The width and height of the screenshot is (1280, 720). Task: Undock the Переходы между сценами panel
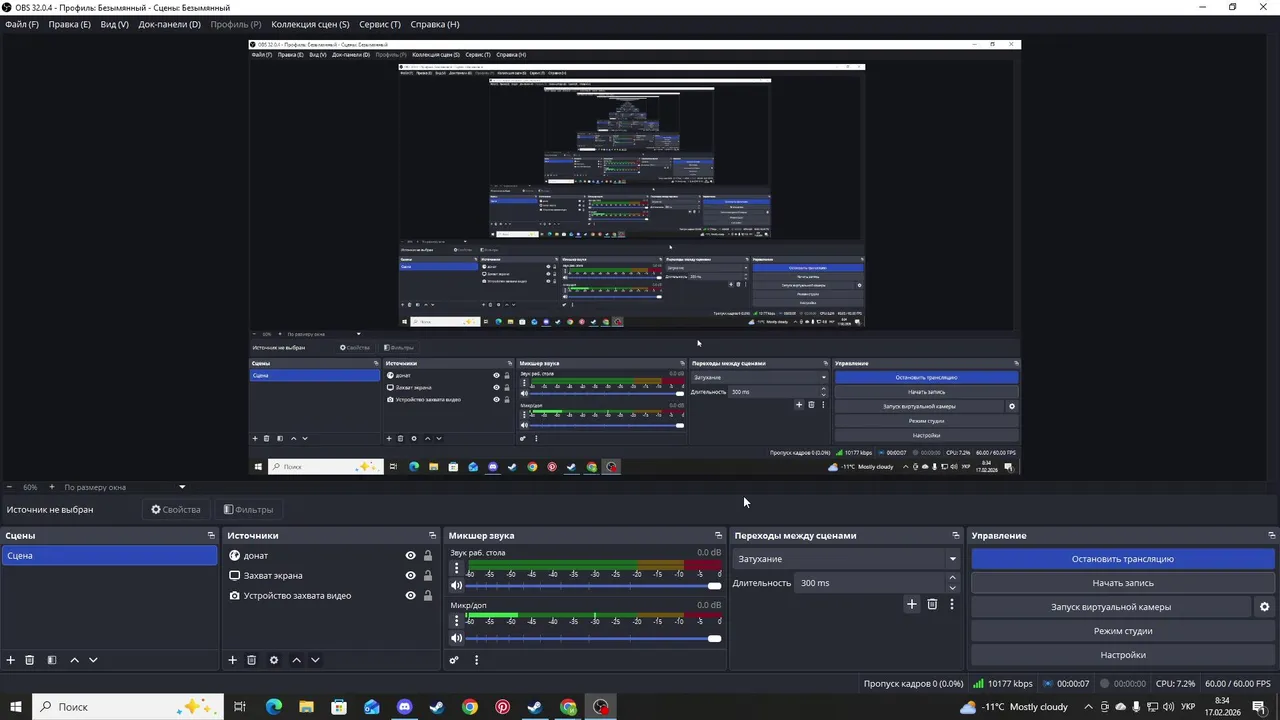click(956, 536)
